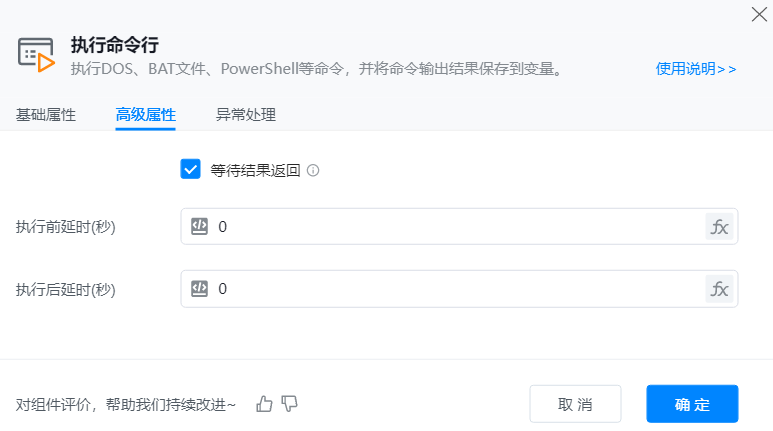Open the 异常处理 tab
The image size is (773, 431).
click(246, 114)
